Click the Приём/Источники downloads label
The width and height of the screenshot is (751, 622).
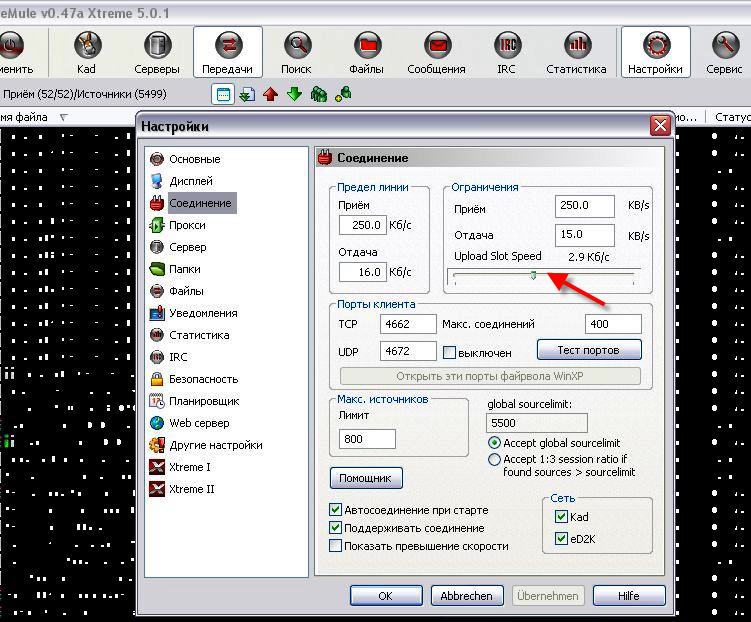pyautogui.click(x=85, y=94)
